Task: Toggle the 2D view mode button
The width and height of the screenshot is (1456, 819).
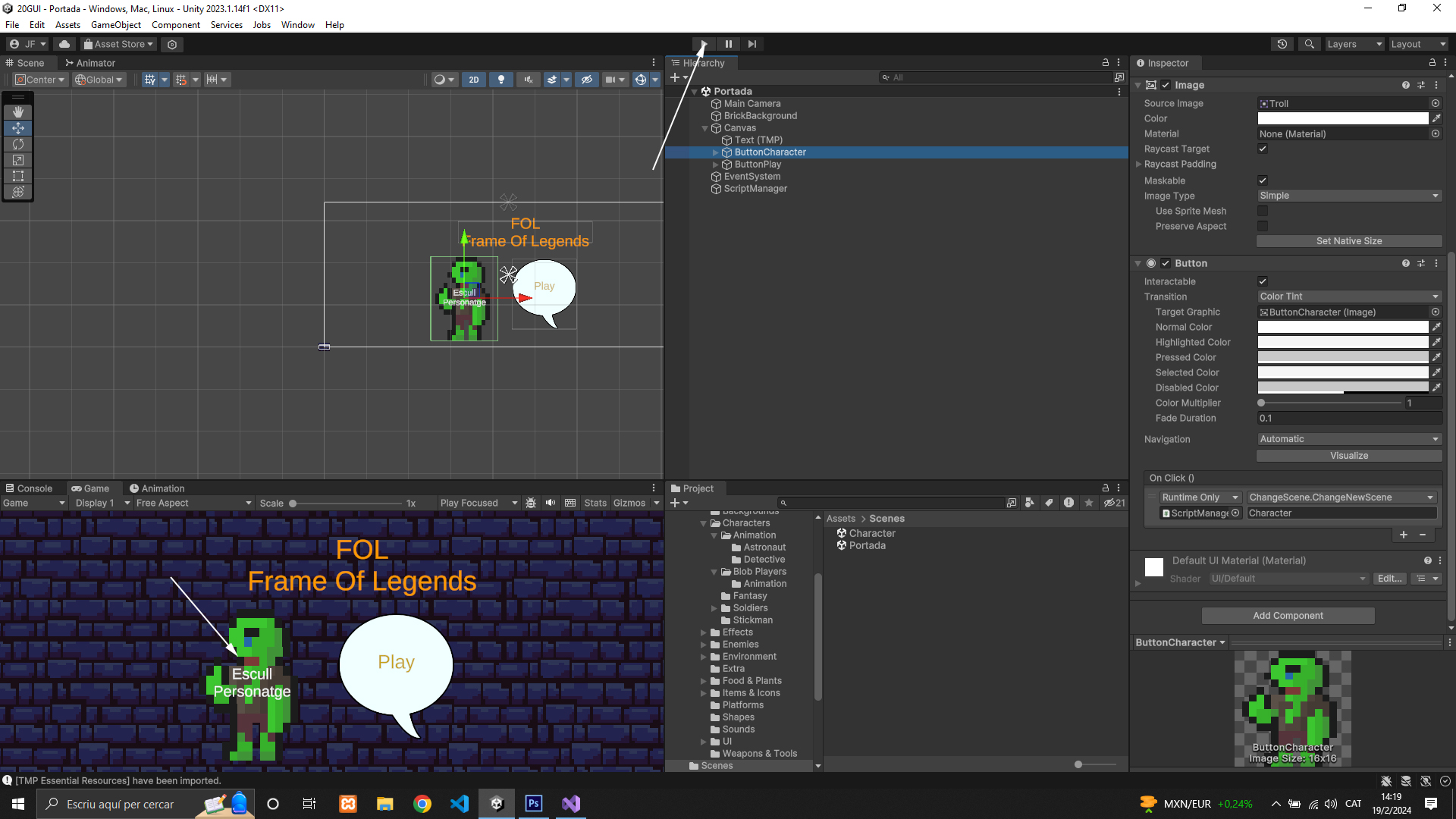Action: pyautogui.click(x=474, y=80)
